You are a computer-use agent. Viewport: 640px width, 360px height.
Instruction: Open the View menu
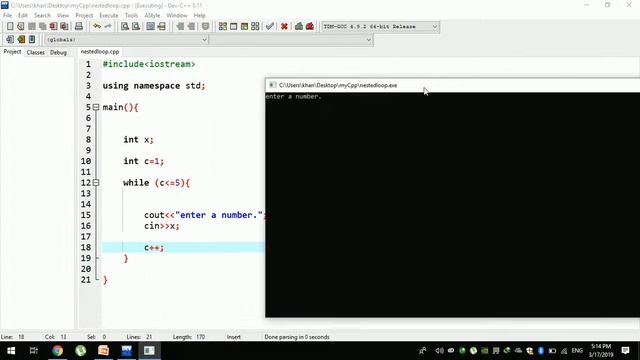[63, 15]
